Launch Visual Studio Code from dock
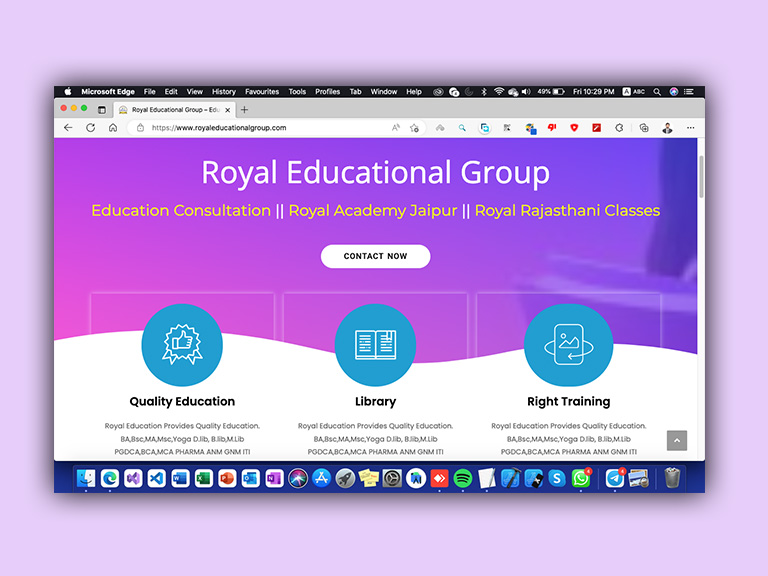The height and width of the screenshot is (576, 768). tap(157, 478)
